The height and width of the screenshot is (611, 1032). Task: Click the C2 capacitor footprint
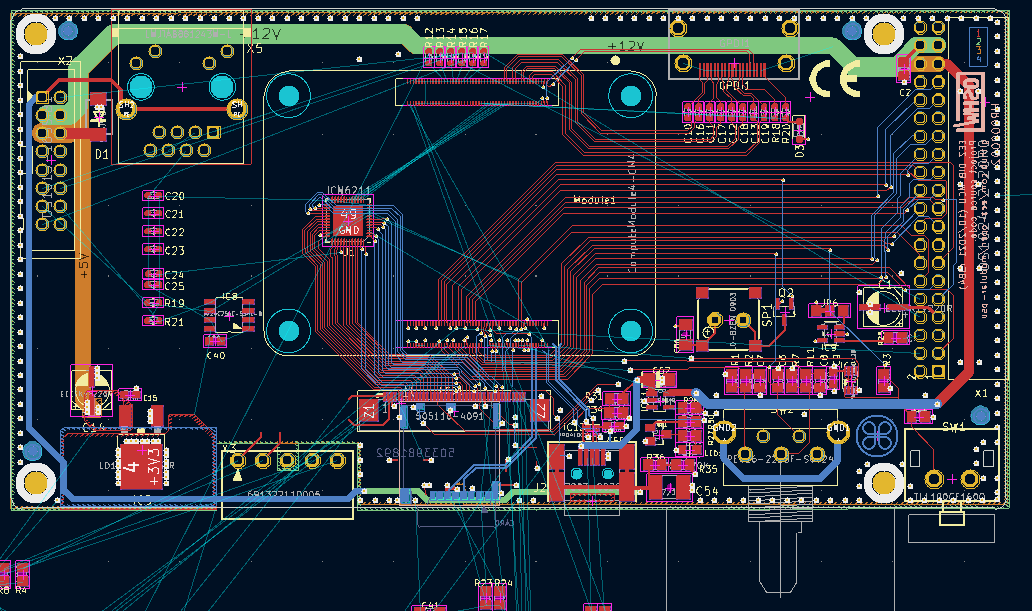tap(904, 69)
